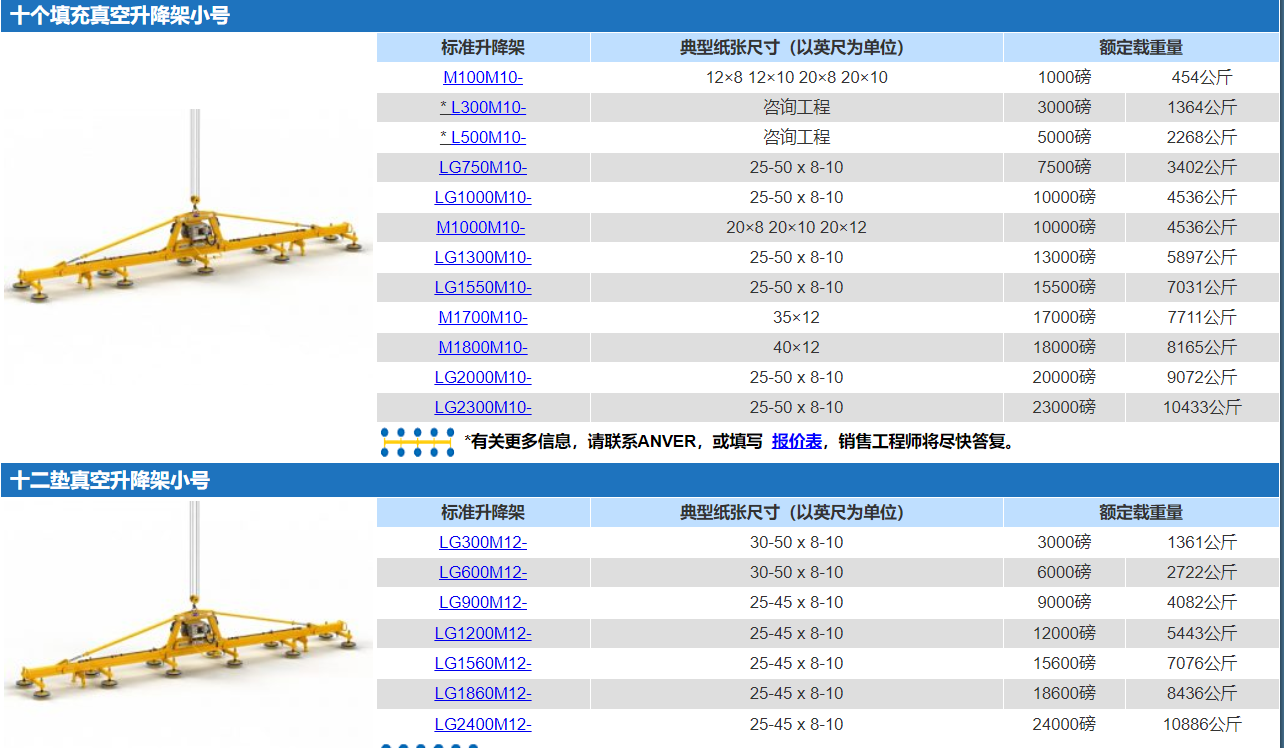1284x748 pixels.
Task: Select the 12×8 12×10 20×8 20×10 size cell
Action: [x=796, y=77]
